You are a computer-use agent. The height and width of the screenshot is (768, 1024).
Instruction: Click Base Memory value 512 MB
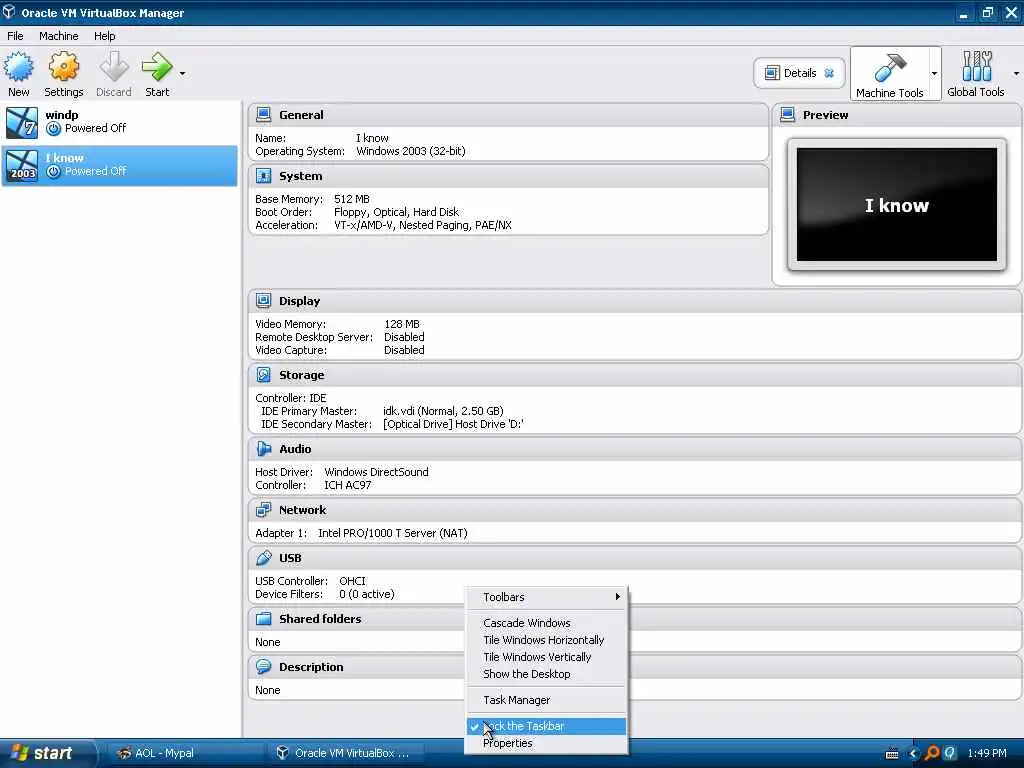(351, 199)
